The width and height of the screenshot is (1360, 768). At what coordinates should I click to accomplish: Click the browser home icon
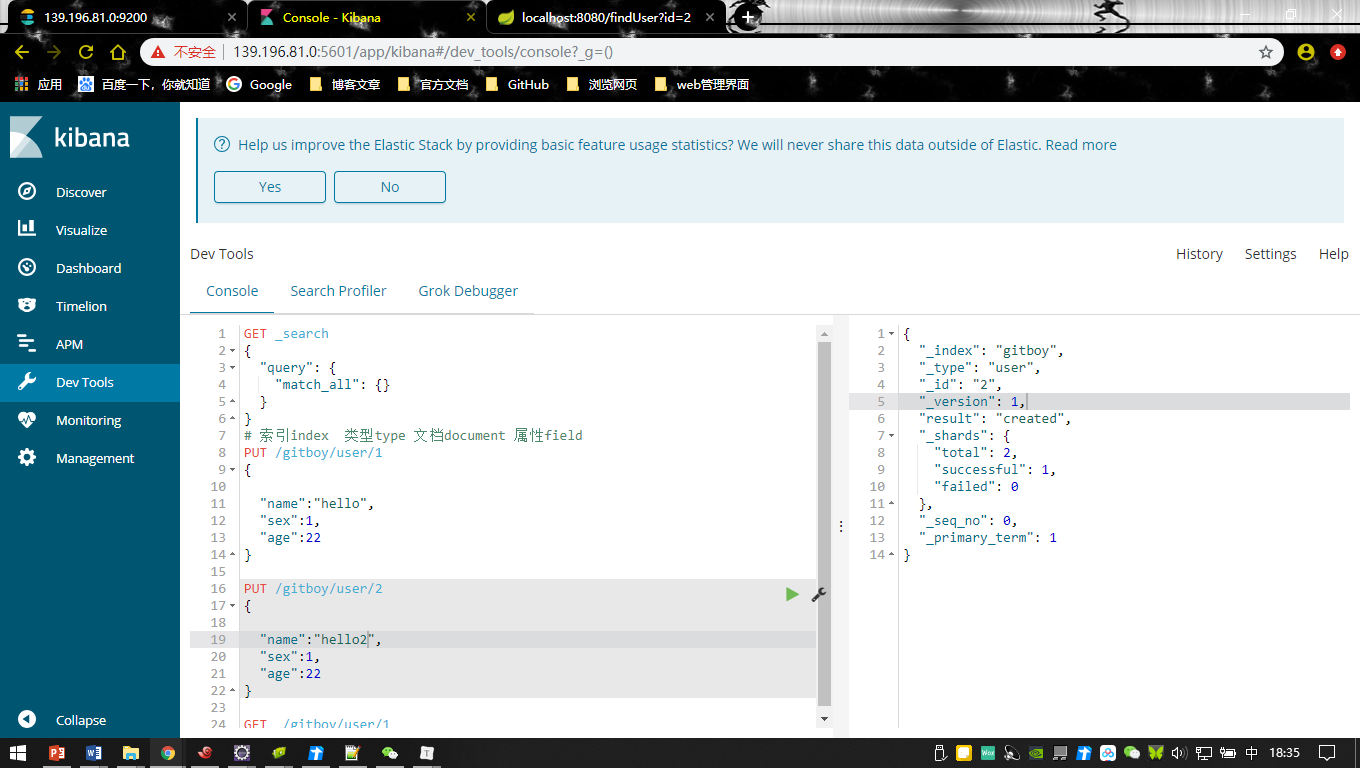(x=118, y=52)
